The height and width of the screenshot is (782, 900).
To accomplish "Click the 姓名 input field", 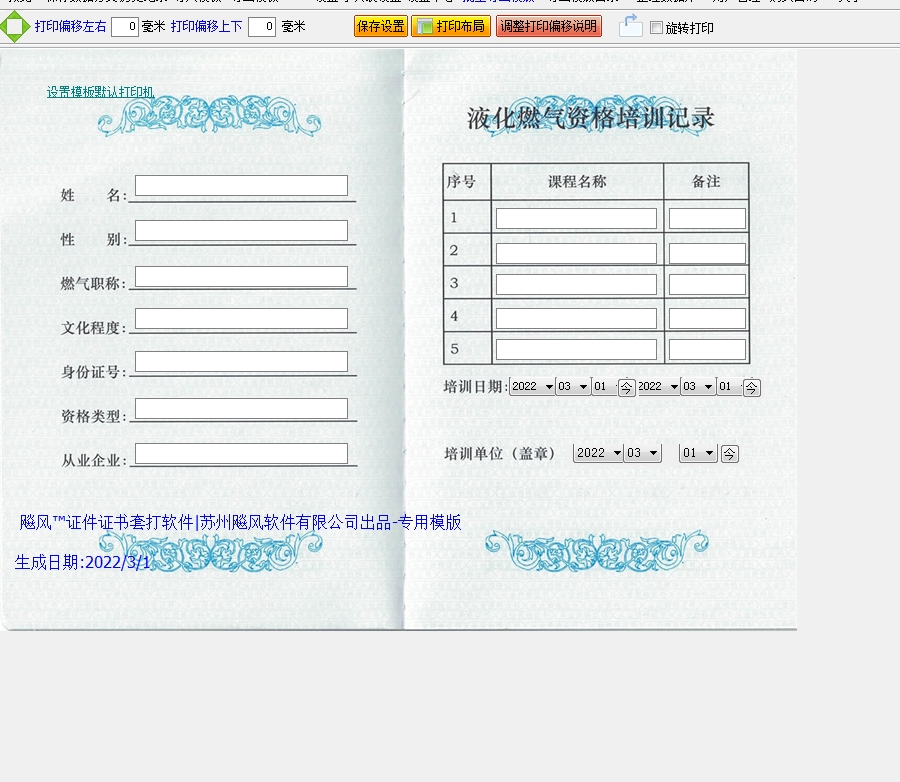I will coord(241,186).
